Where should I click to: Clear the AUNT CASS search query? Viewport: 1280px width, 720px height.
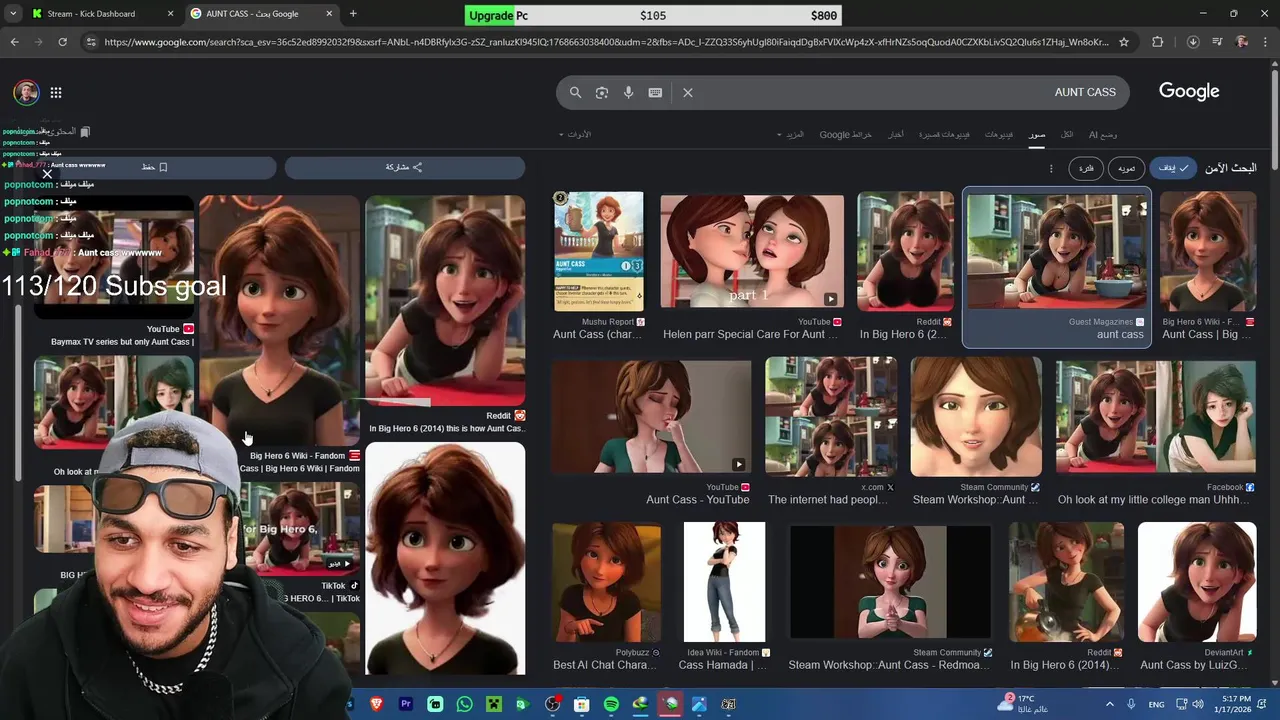[688, 92]
